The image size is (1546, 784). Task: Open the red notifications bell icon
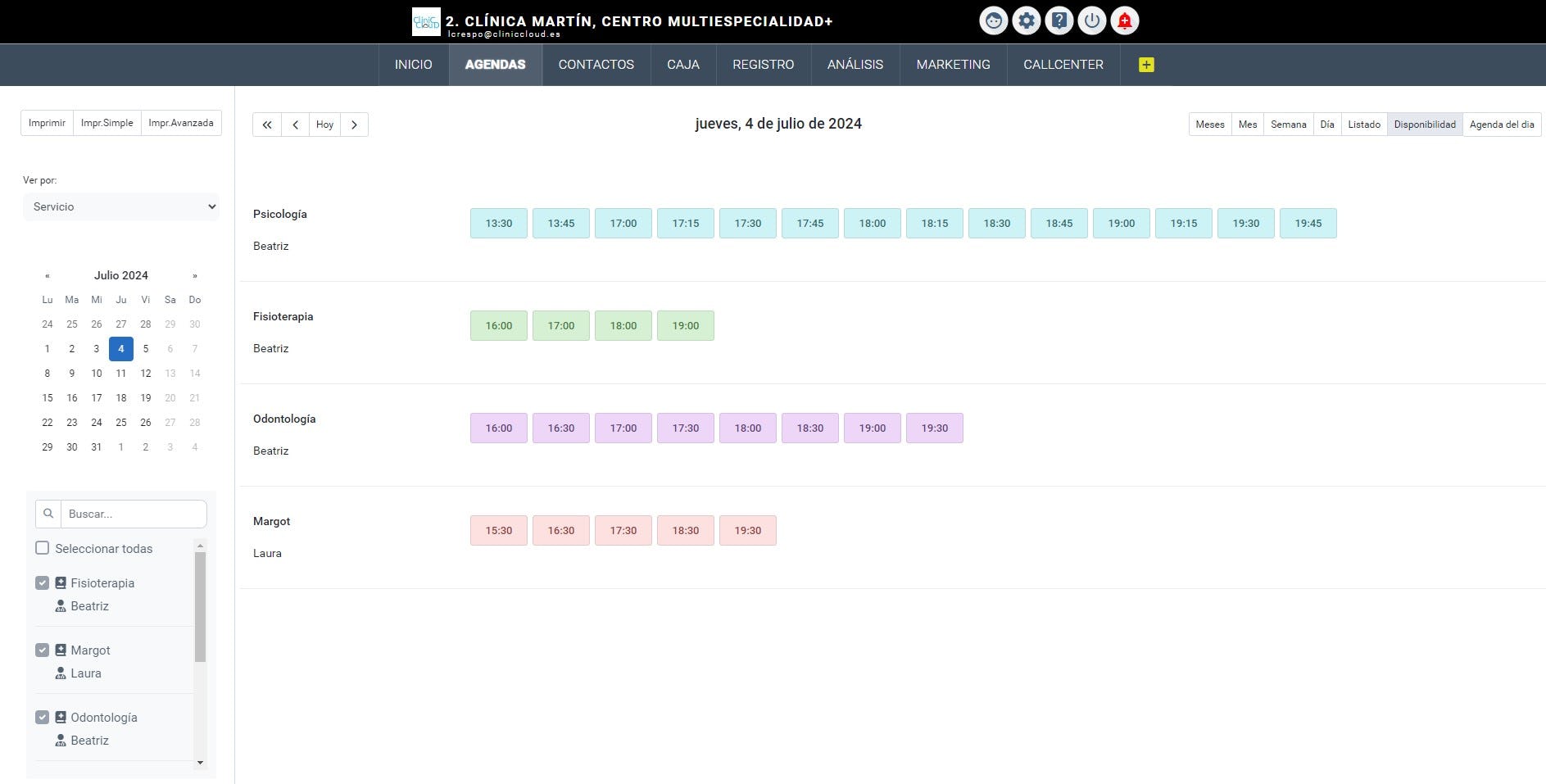click(1124, 20)
